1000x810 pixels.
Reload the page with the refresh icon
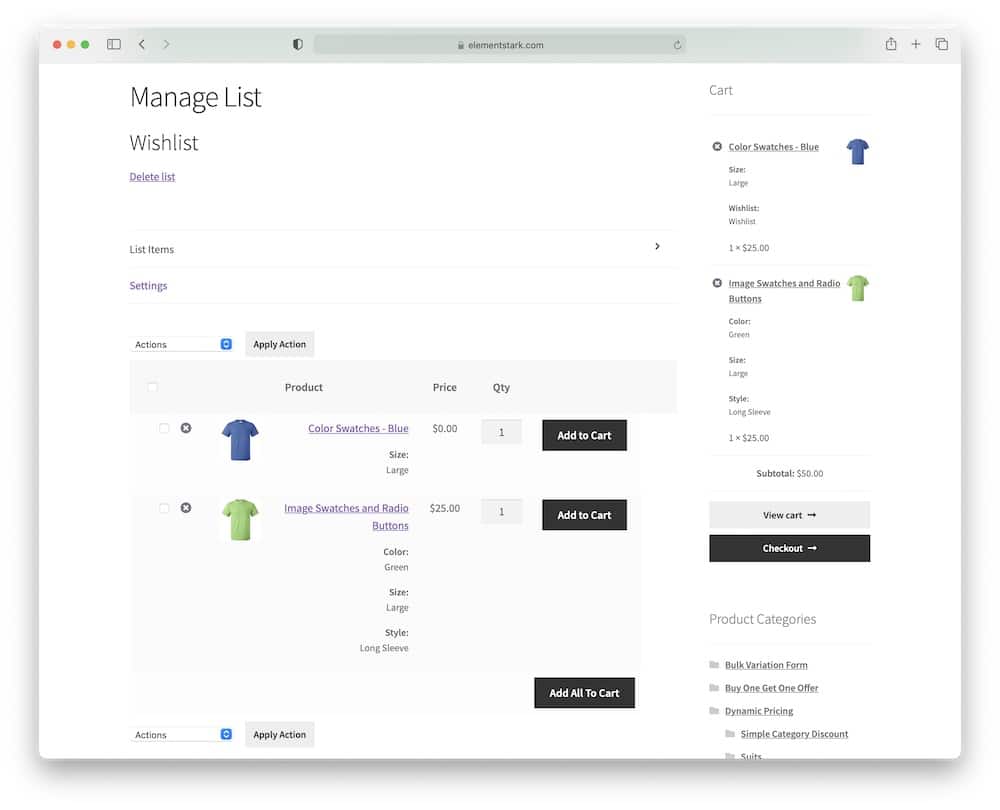tap(677, 45)
